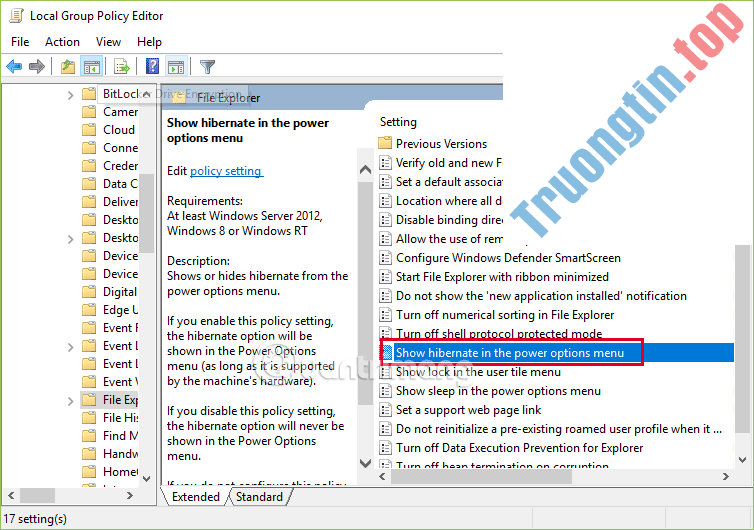
Task: Select the Camer tree item
Action: click(x=120, y=112)
